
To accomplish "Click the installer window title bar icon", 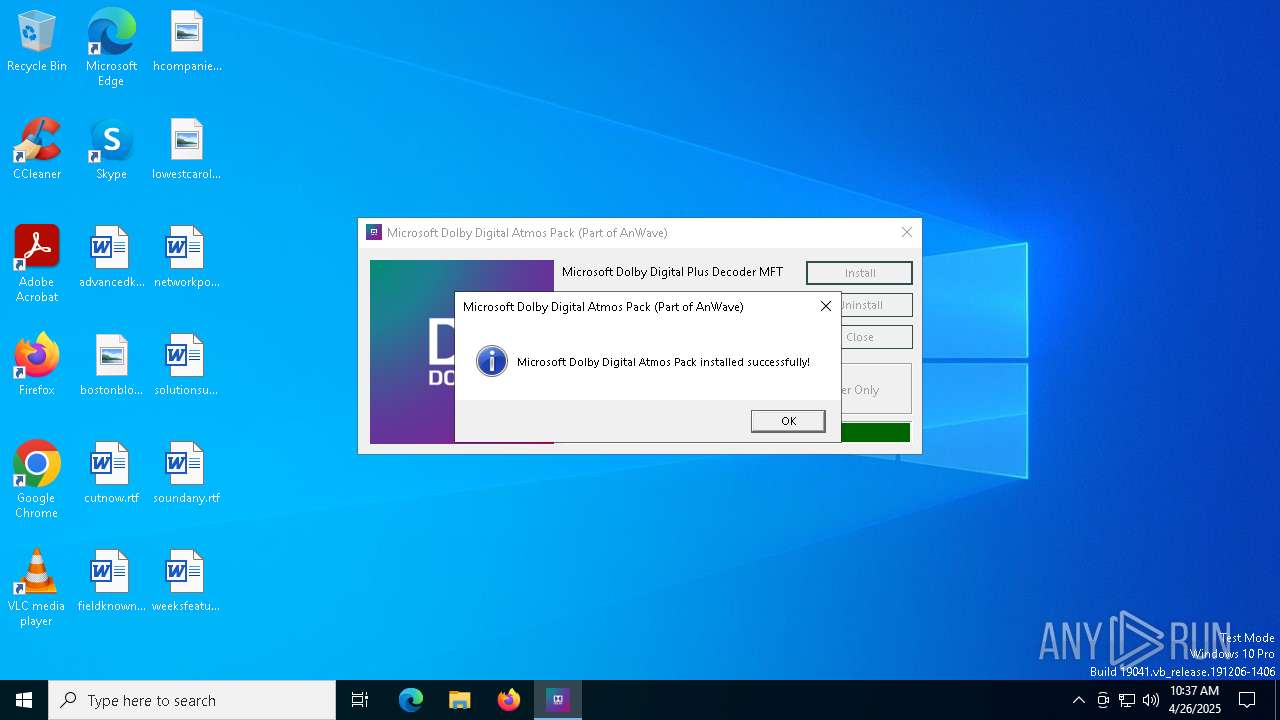I will coord(374,232).
